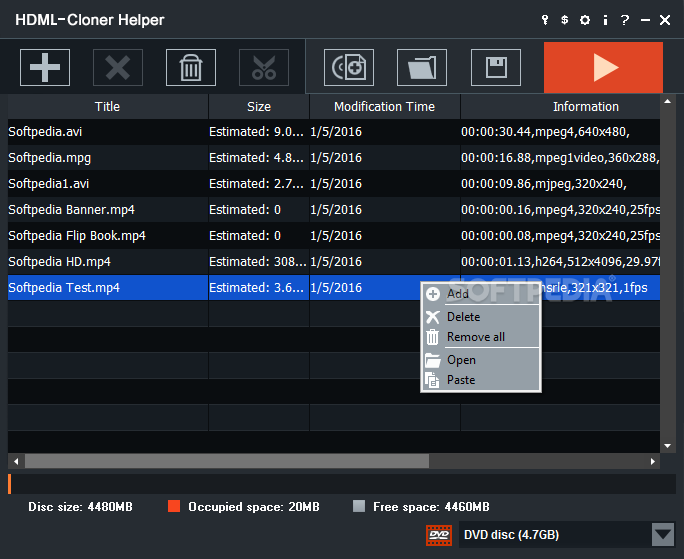Image resolution: width=684 pixels, height=559 pixels.
Task: Sort by the Modification Time column header
Action: pyautogui.click(x=385, y=106)
